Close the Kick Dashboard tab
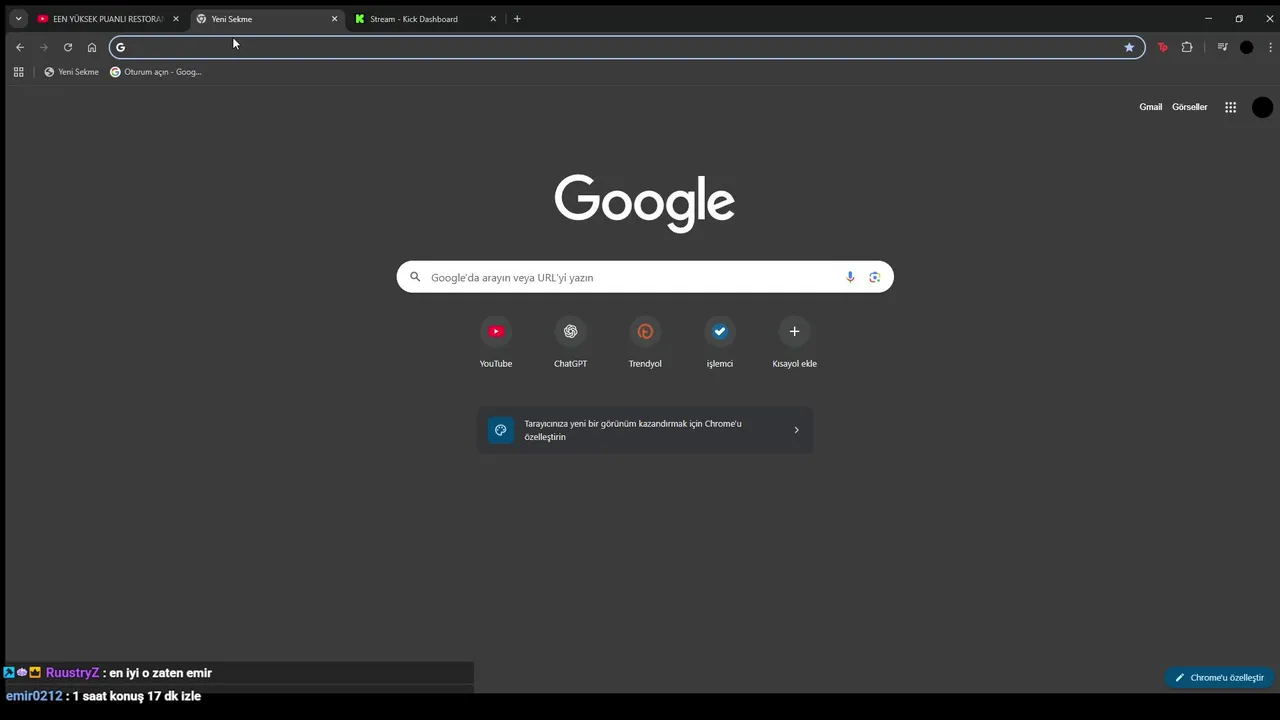 pos(493,19)
